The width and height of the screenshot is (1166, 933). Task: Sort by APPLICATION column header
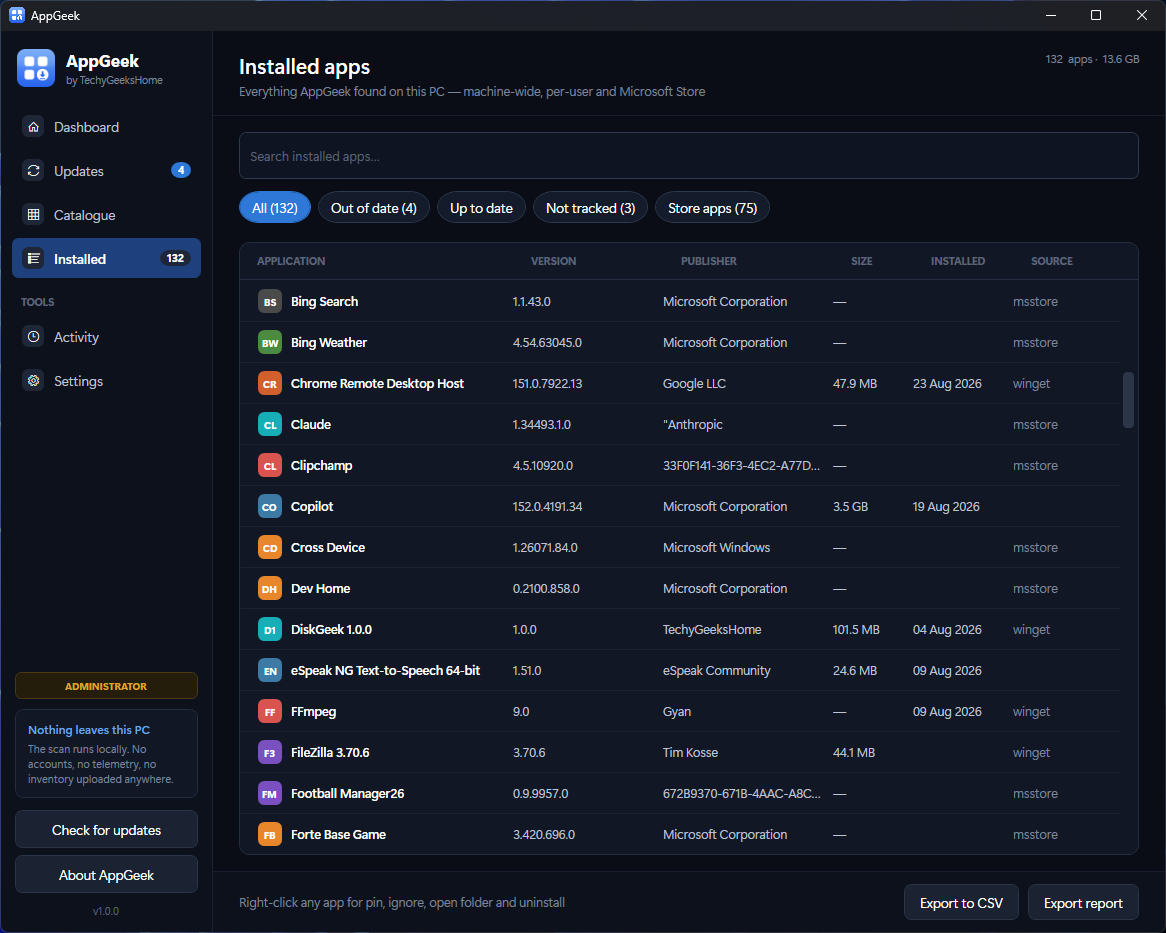[291, 261]
